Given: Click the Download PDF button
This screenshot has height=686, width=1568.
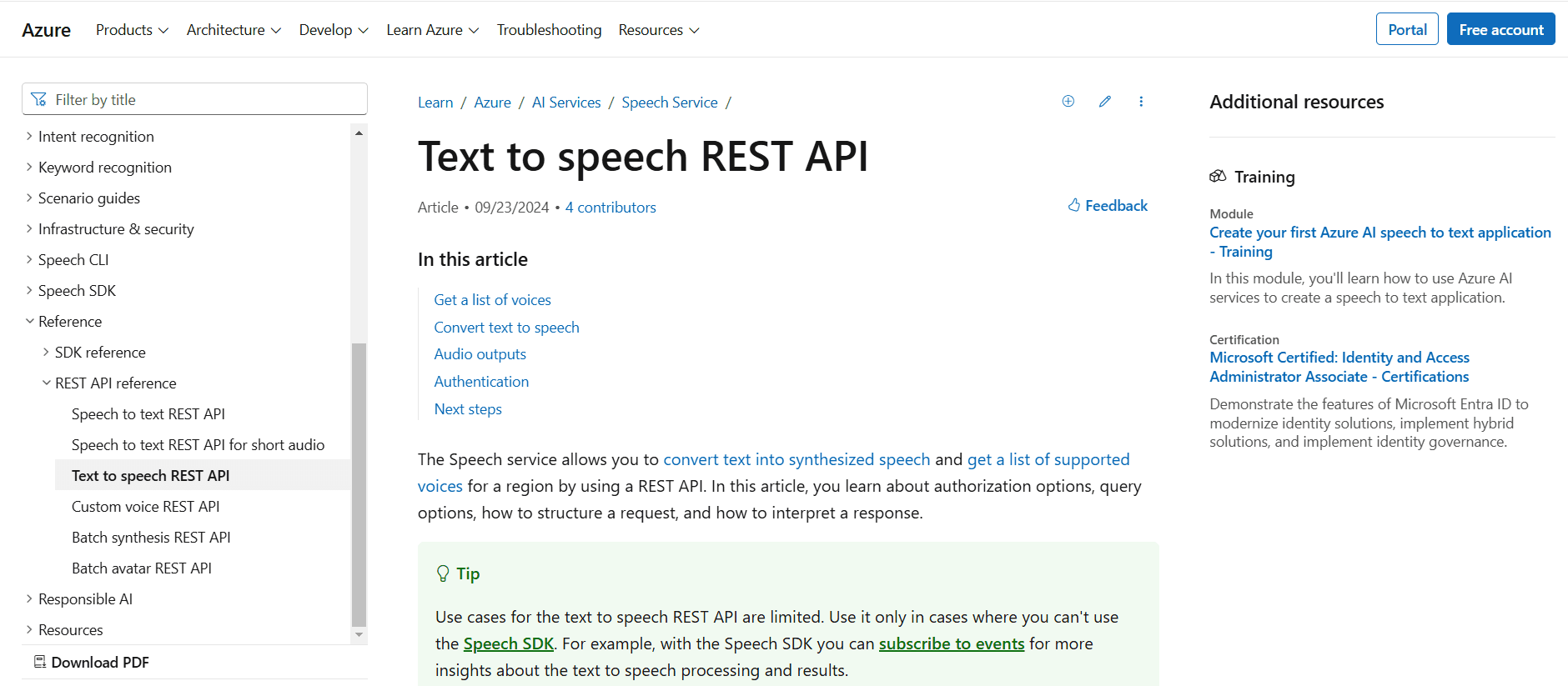Looking at the screenshot, I should pos(92,662).
